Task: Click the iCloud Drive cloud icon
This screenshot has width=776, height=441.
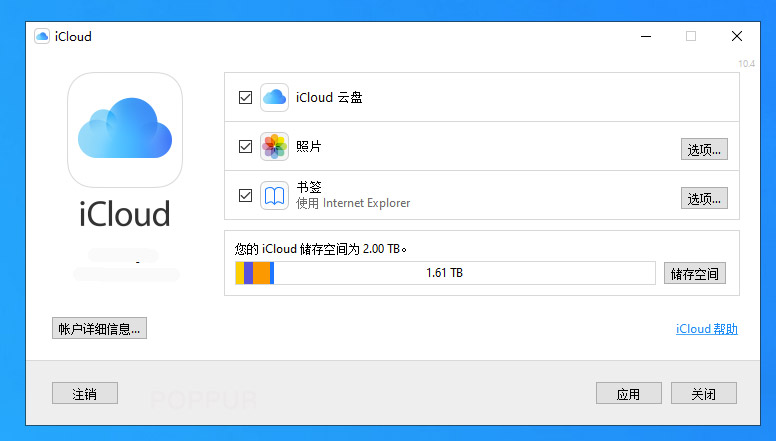Action: pos(274,98)
